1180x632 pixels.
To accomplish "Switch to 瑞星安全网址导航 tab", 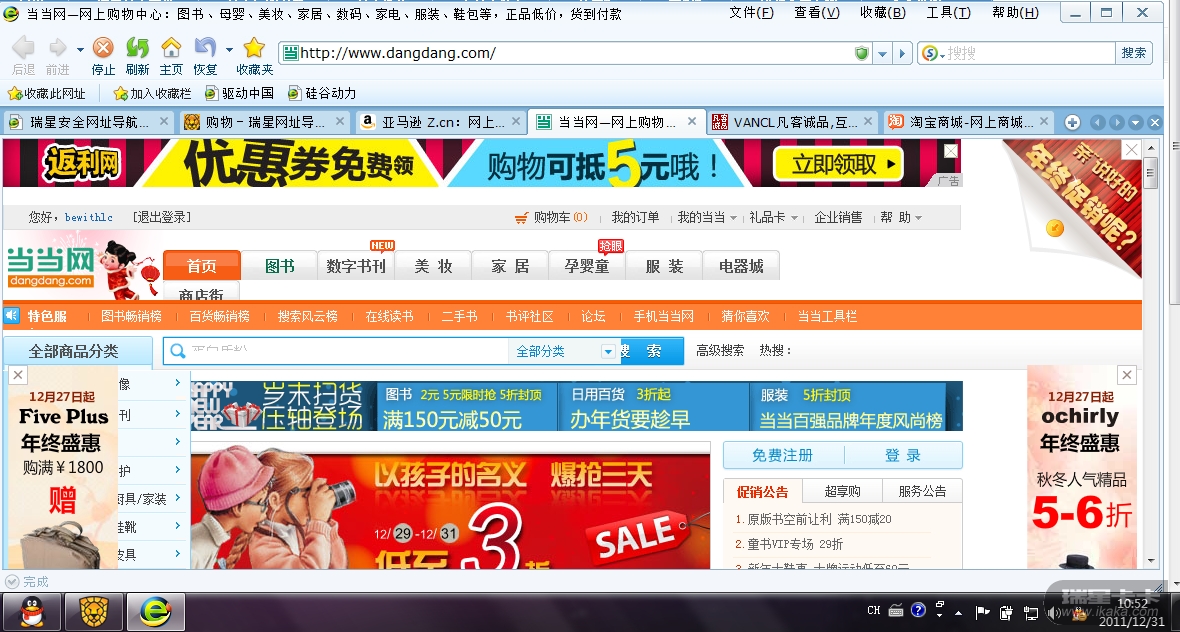I will click(x=89, y=122).
